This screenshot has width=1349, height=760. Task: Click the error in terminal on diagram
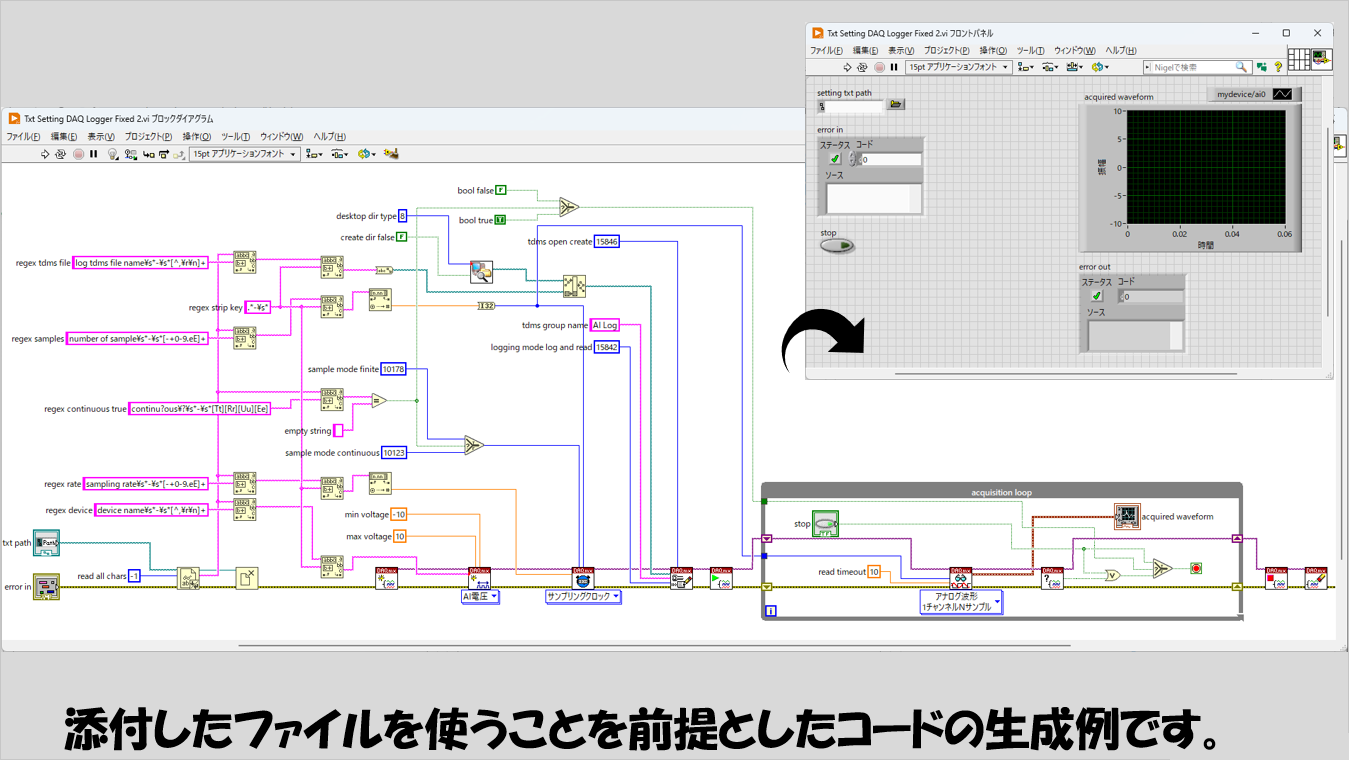47,587
